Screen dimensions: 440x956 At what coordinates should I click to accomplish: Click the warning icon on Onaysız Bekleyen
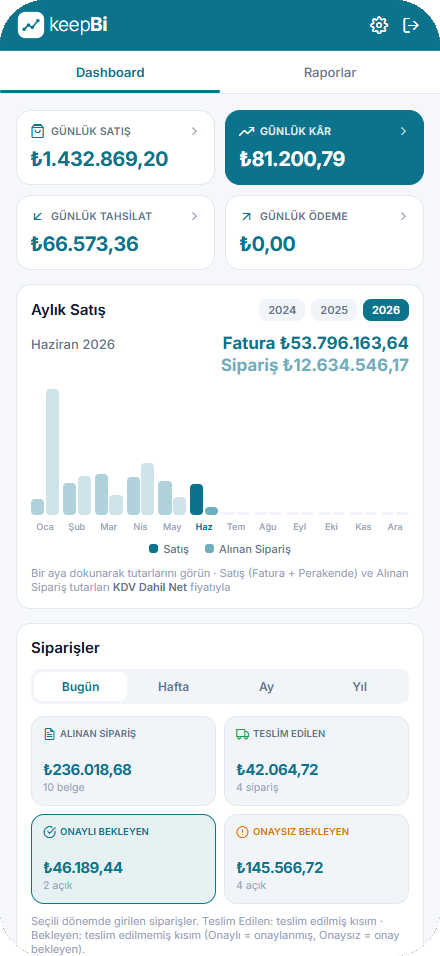point(242,832)
